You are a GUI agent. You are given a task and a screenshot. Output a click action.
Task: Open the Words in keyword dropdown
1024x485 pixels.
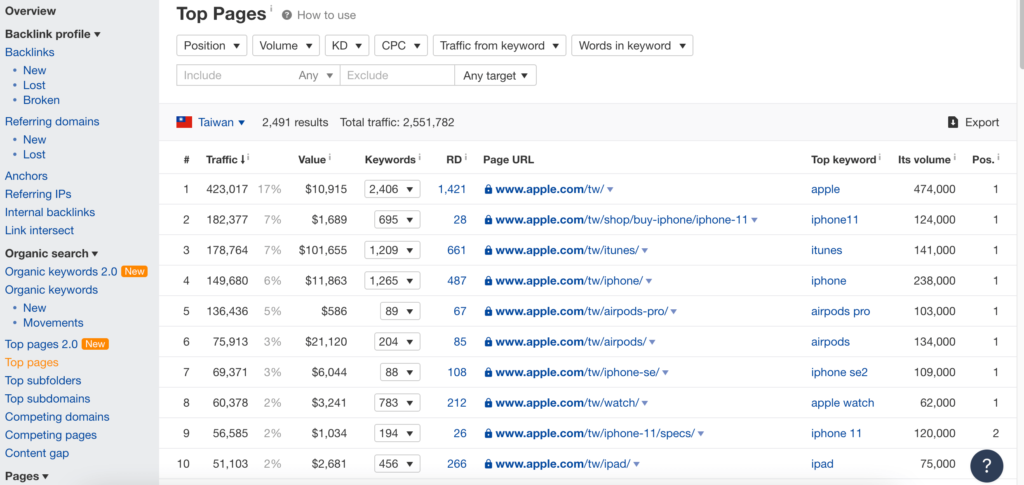(632, 46)
